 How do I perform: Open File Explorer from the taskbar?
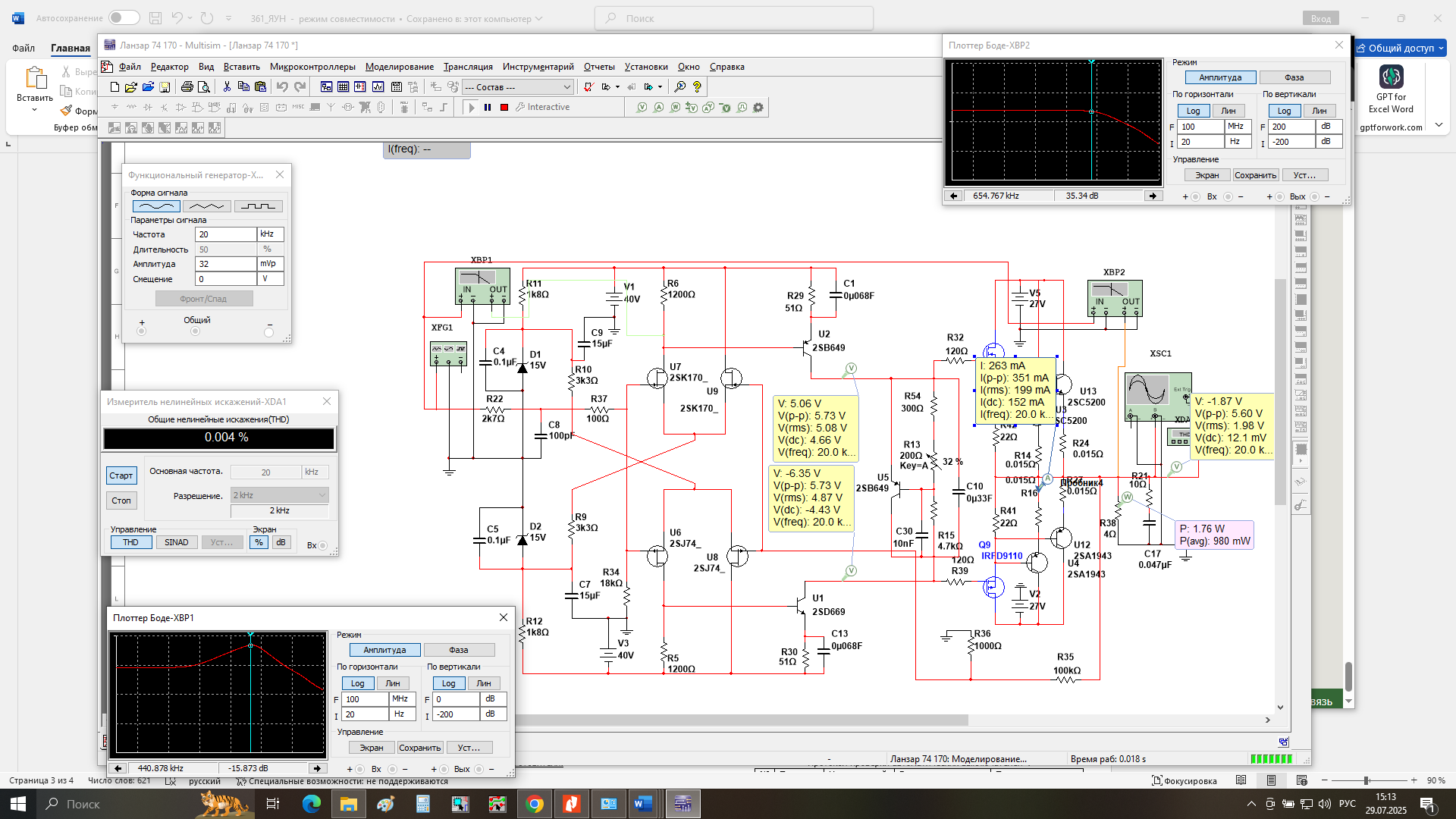pyautogui.click(x=348, y=804)
